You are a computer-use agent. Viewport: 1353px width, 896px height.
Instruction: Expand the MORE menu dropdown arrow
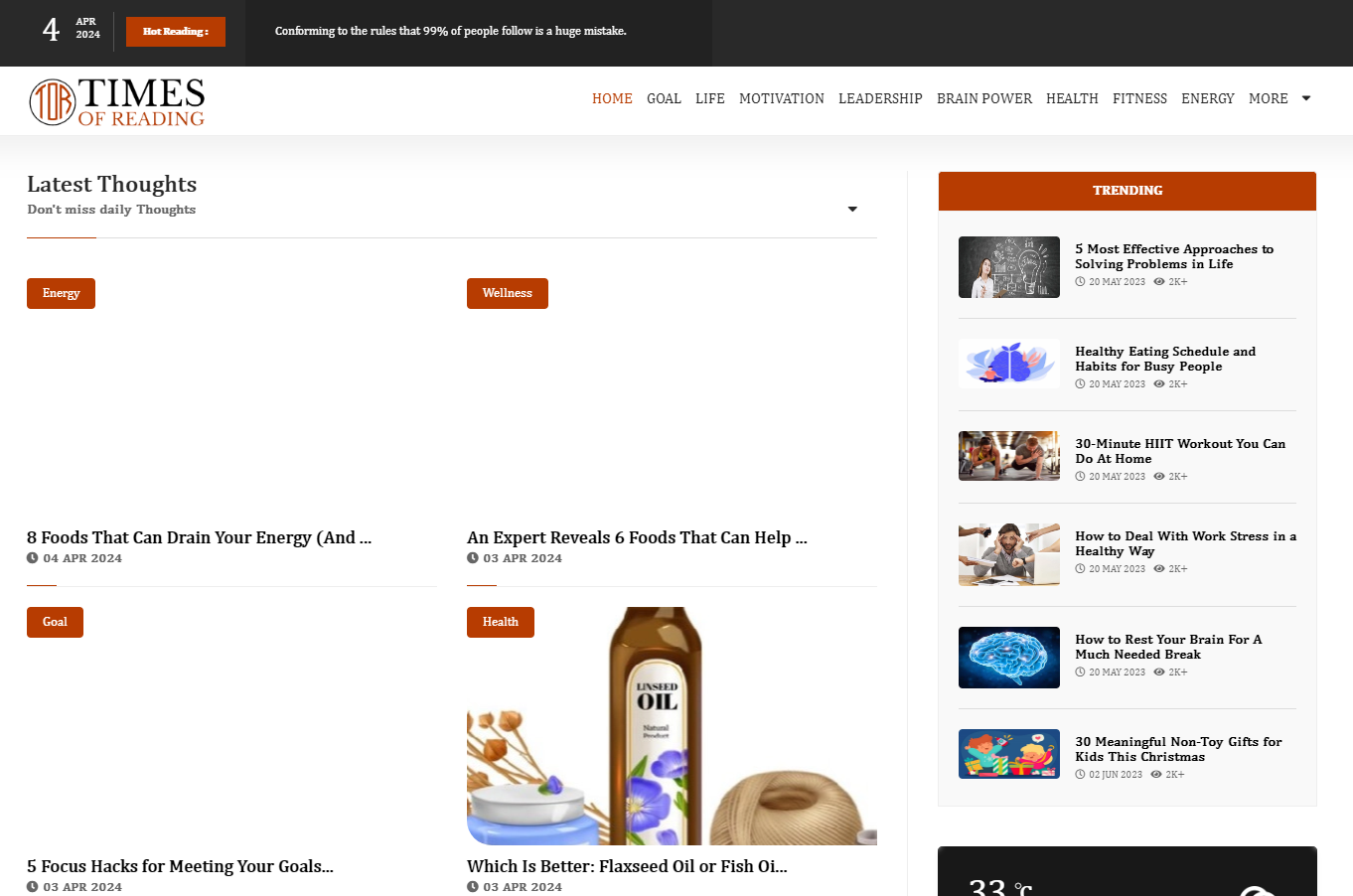point(1305,98)
